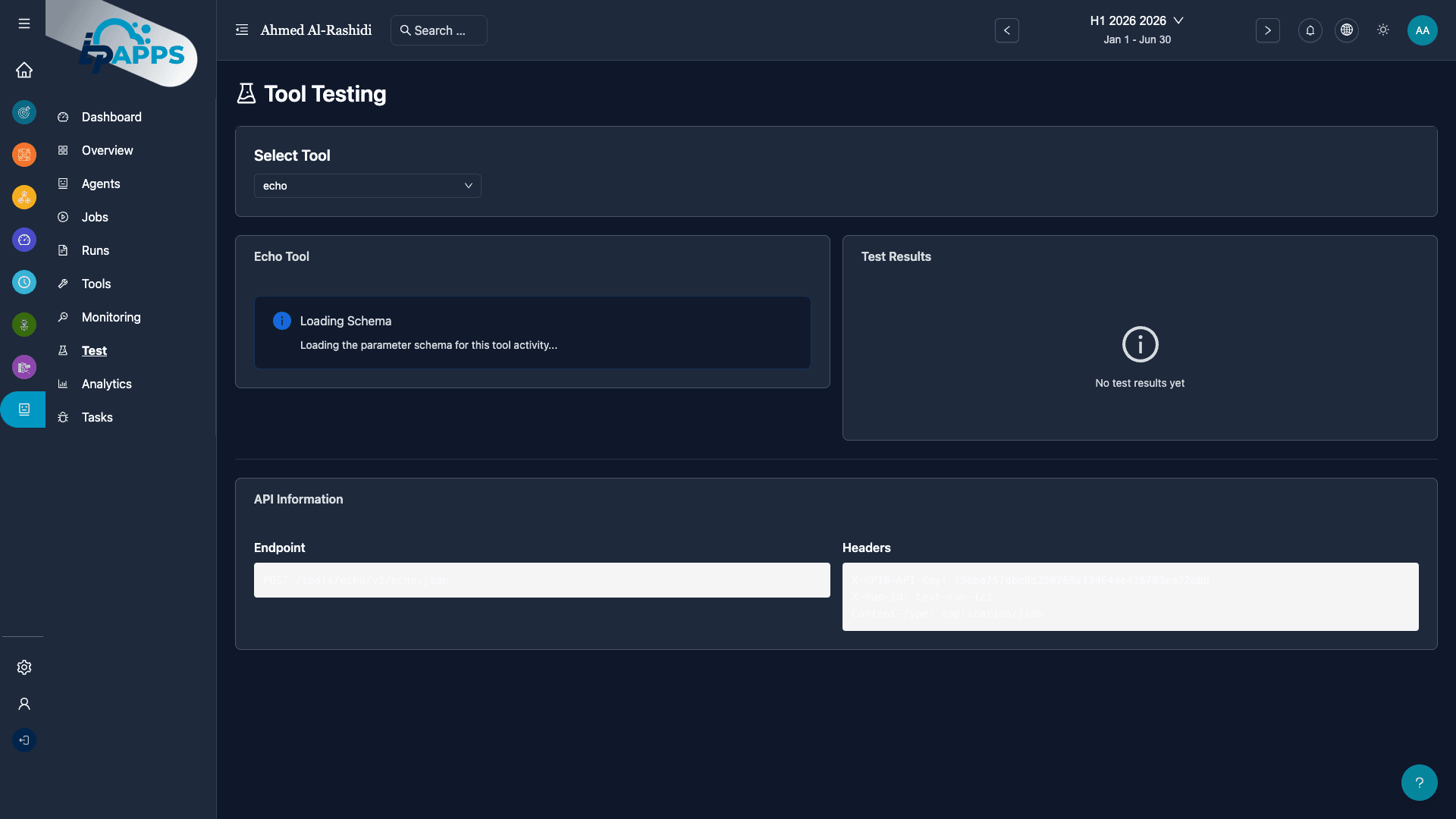
Task: Click the logout icon at sidebar bottom
Action: pyautogui.click(x=24, y=740)
